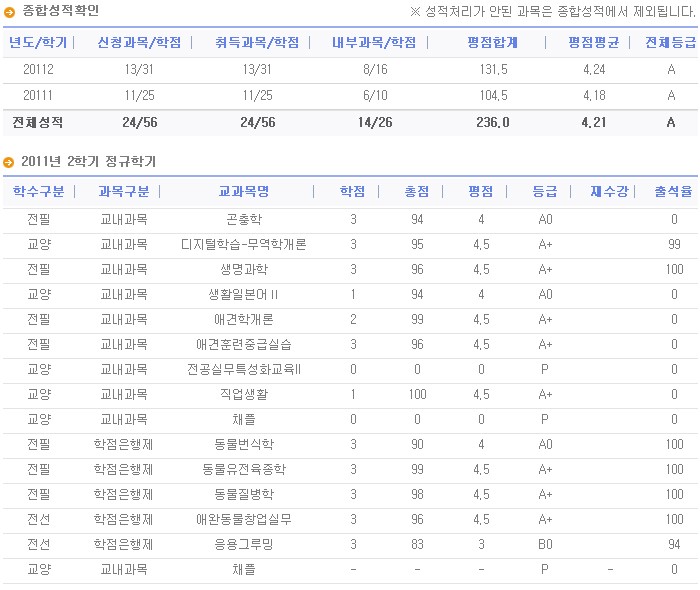Viewport: 700px width, 590px height.
Task: Click the orange icon beside 2011년 2학기 정규학기
Action: [9, 162]
